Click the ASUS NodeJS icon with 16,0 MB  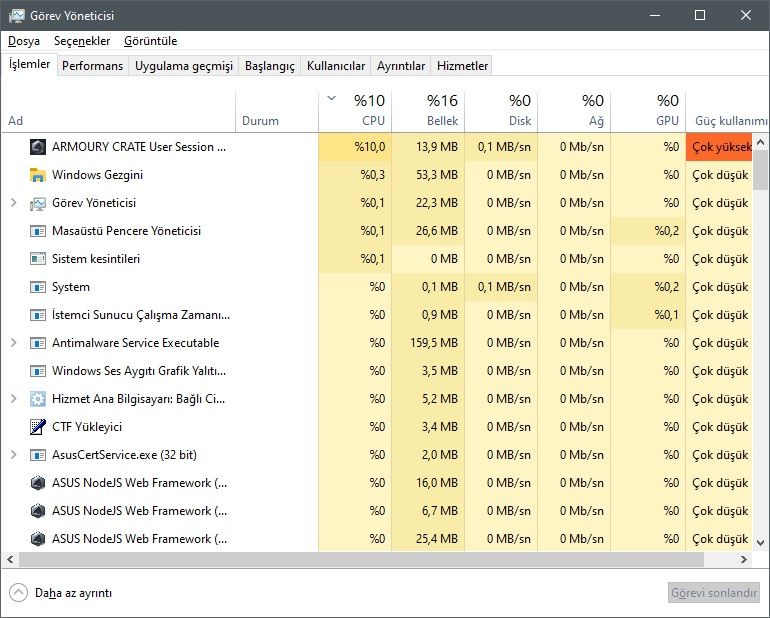click(38, 483)
